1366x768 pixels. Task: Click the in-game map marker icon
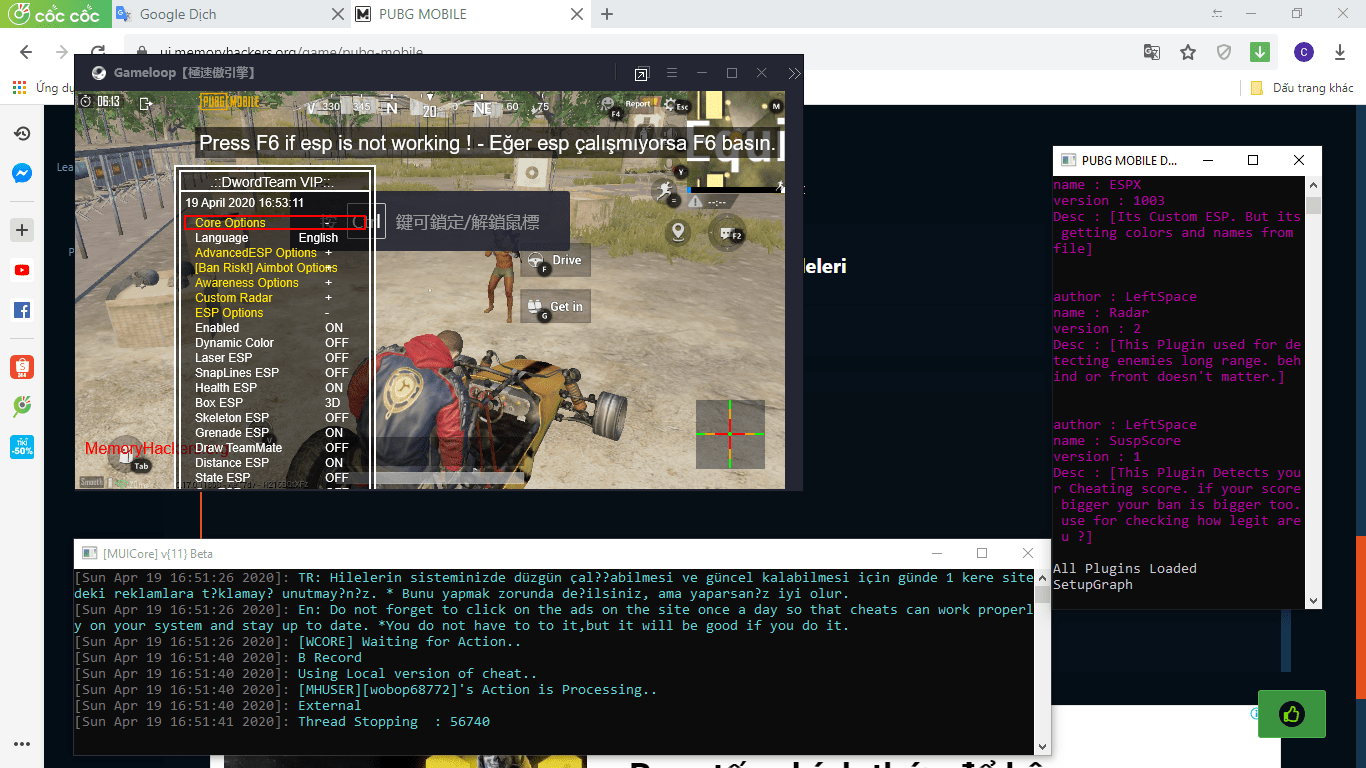pyautogui.click(x=679, y=232)
